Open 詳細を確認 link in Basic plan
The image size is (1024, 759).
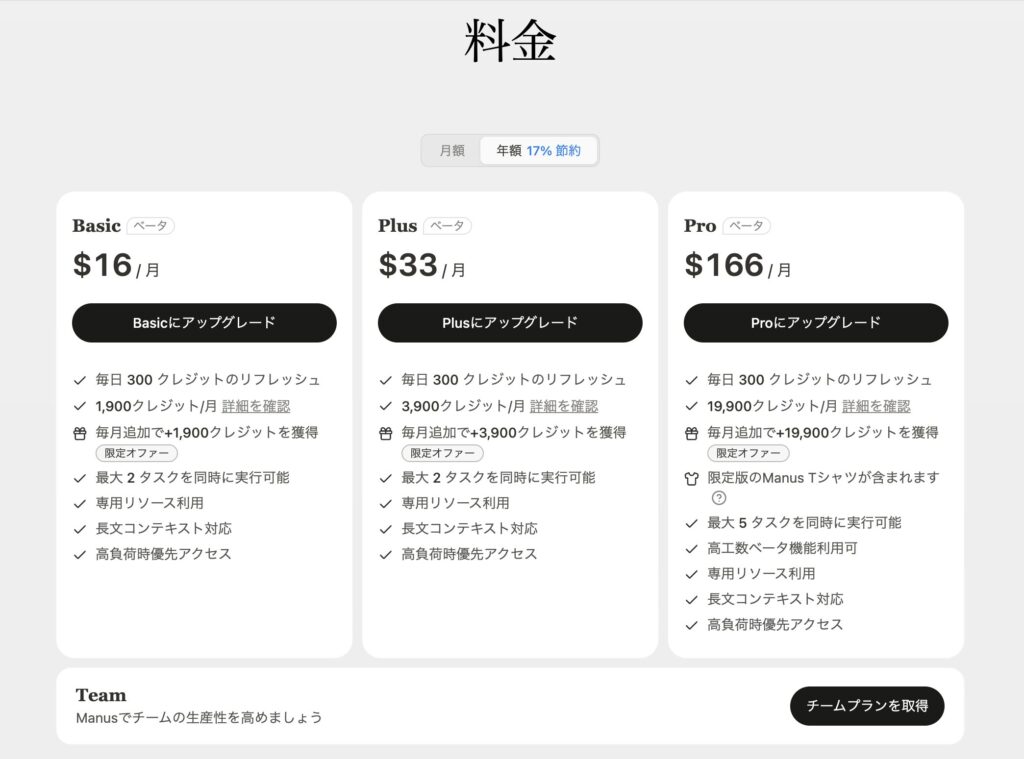pyautogui.click(x=256, y=406)
